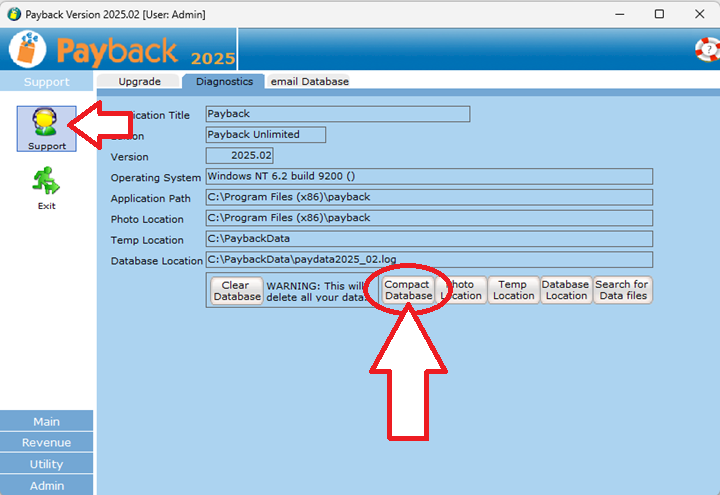720x495 pixels.
Task: Click the Database Location path field
Action: point(428,260)
